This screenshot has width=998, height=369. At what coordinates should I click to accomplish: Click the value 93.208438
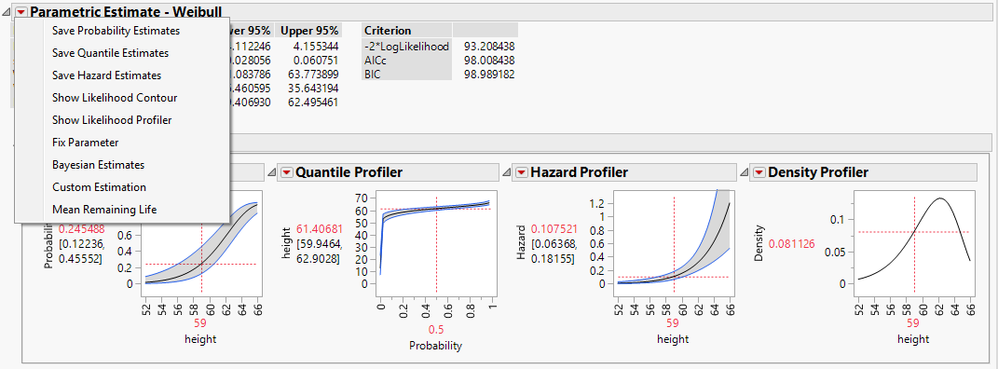(x=489, y=46)
